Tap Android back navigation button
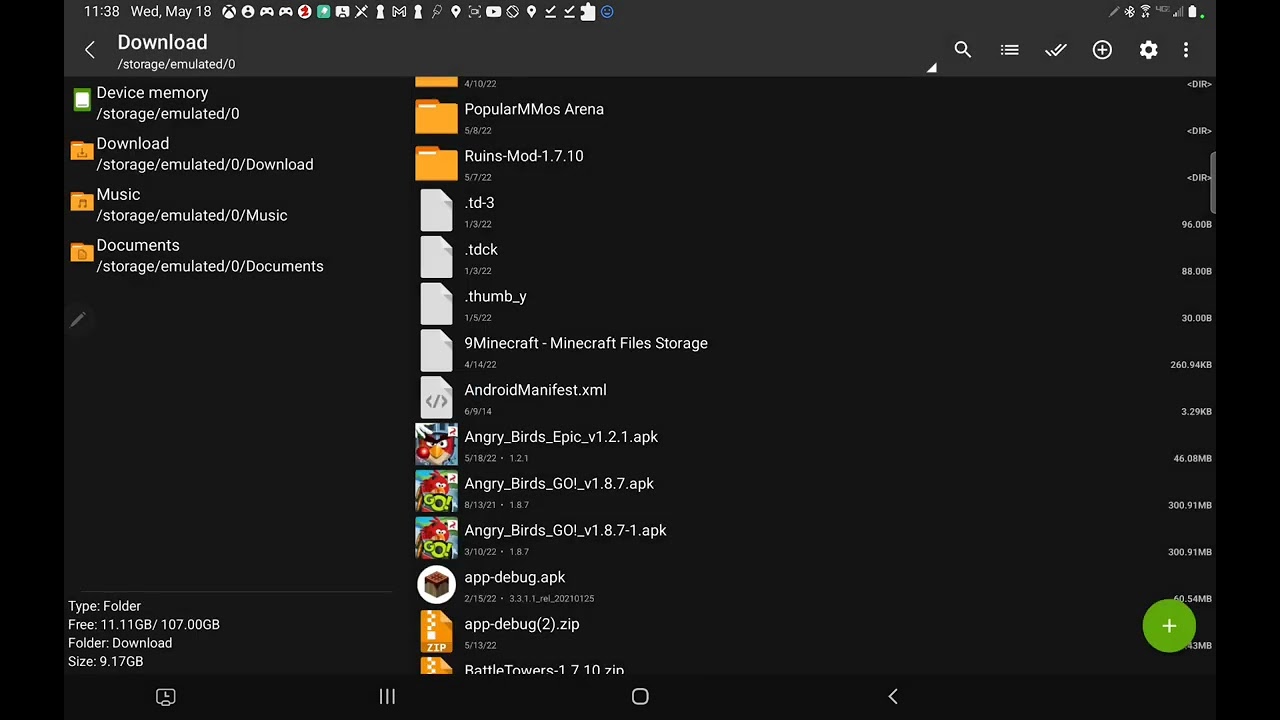The width and height of the screenshot is (1280, 720). click(x=893, y=697)
